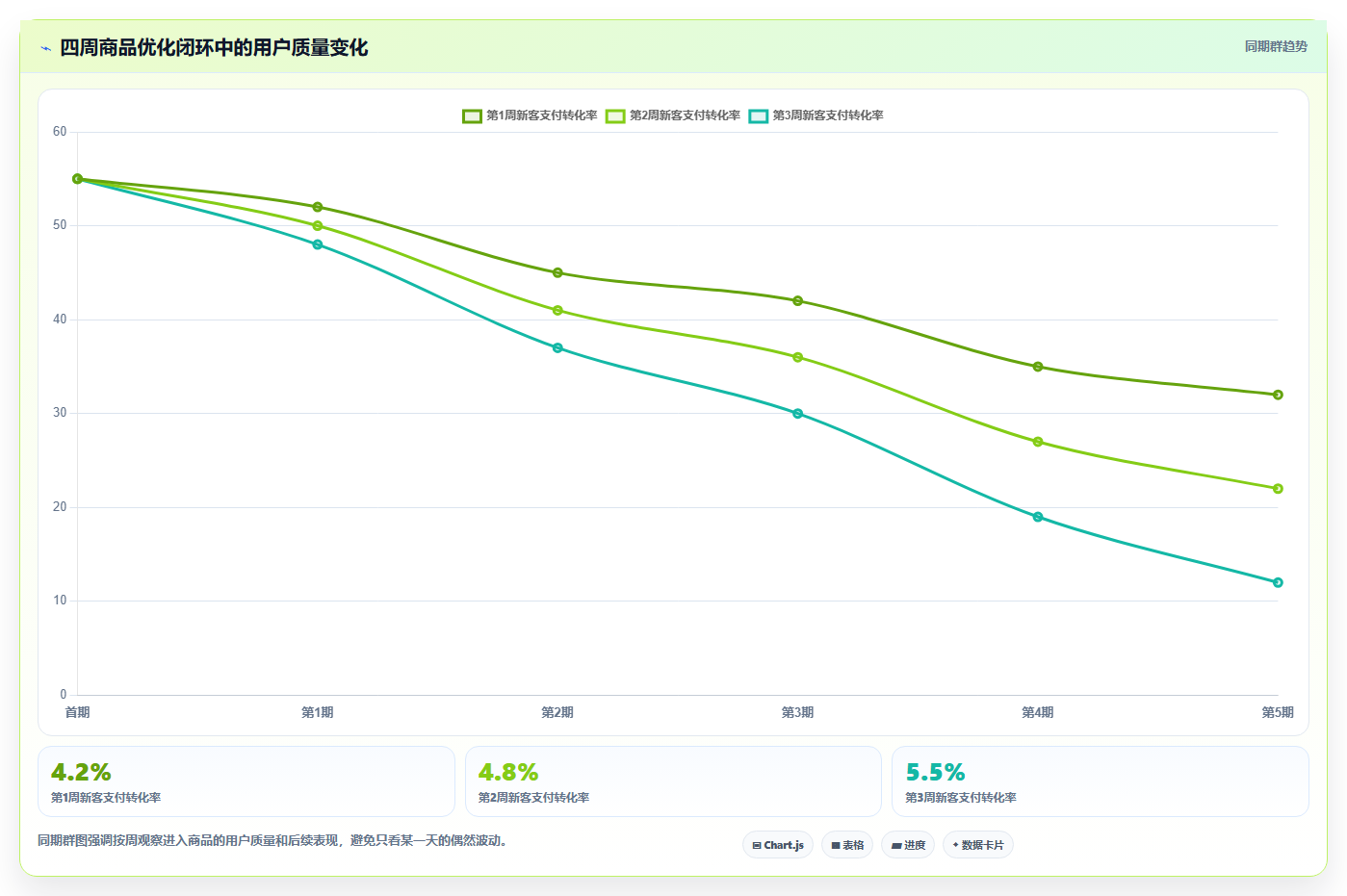Click the y-axis value 30
Image resolution: width=1347 pixels, height=896 pixels.
[x=60, y=413]
